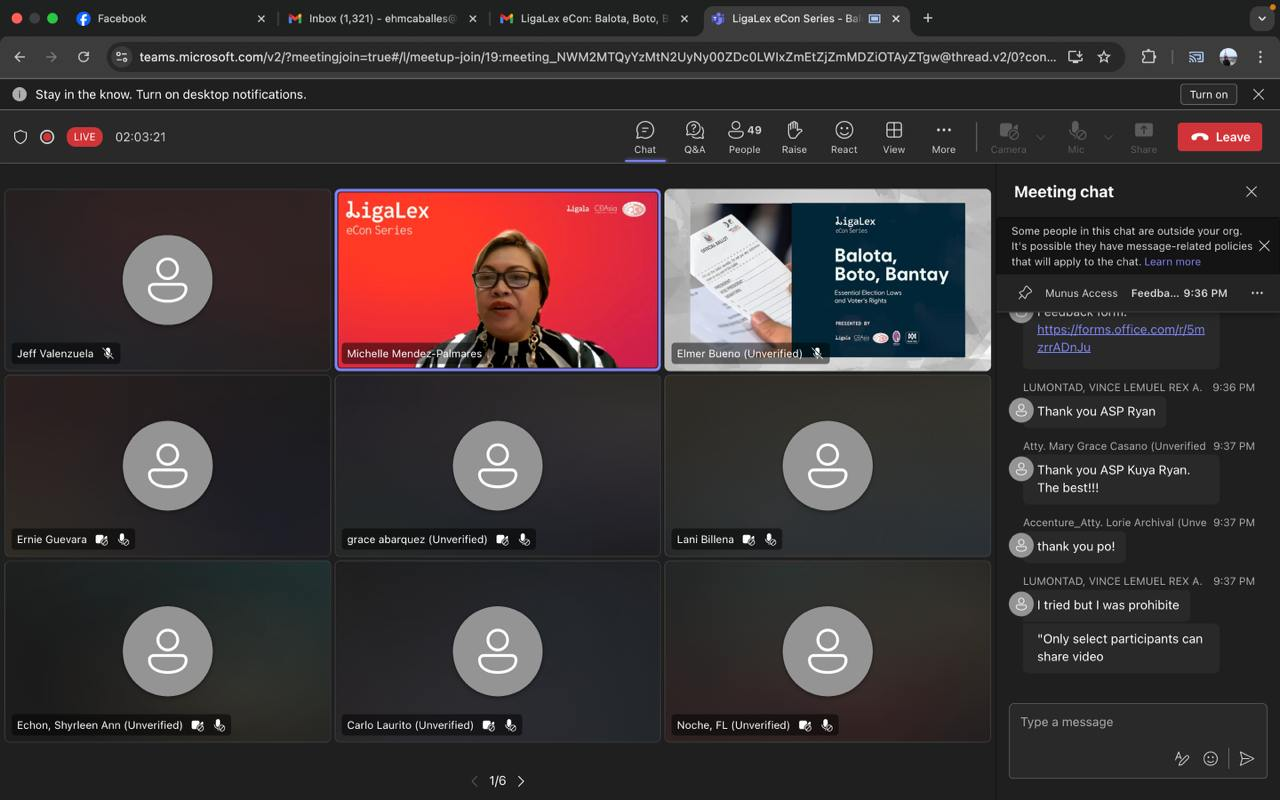Toggle the Chat panel

(x=645, y=137)
